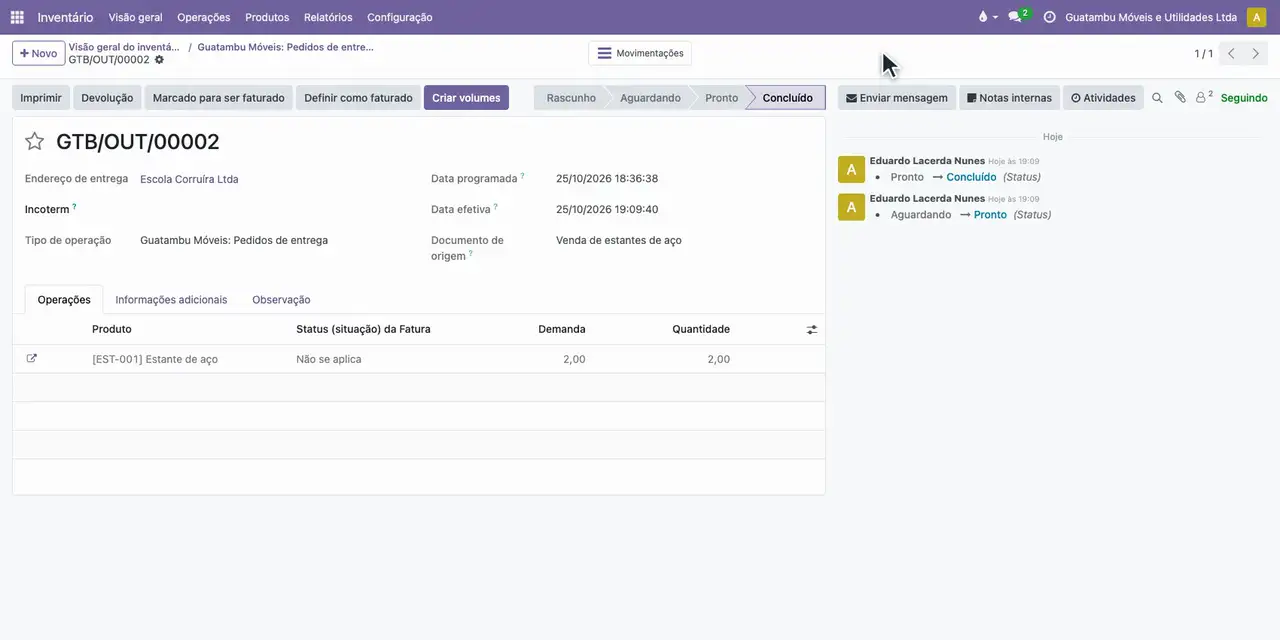1280x640 pixels.
Task: Show help tooltip for Data efetiva
Action: tap(496, 207)
